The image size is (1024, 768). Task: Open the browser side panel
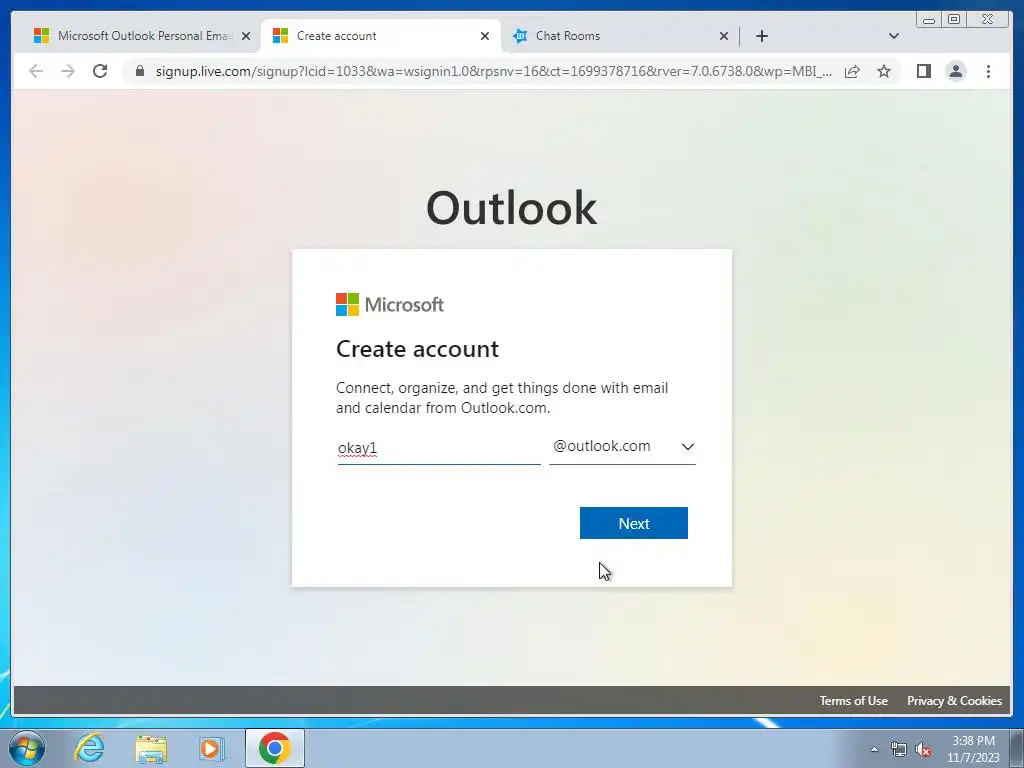point(923,71)
